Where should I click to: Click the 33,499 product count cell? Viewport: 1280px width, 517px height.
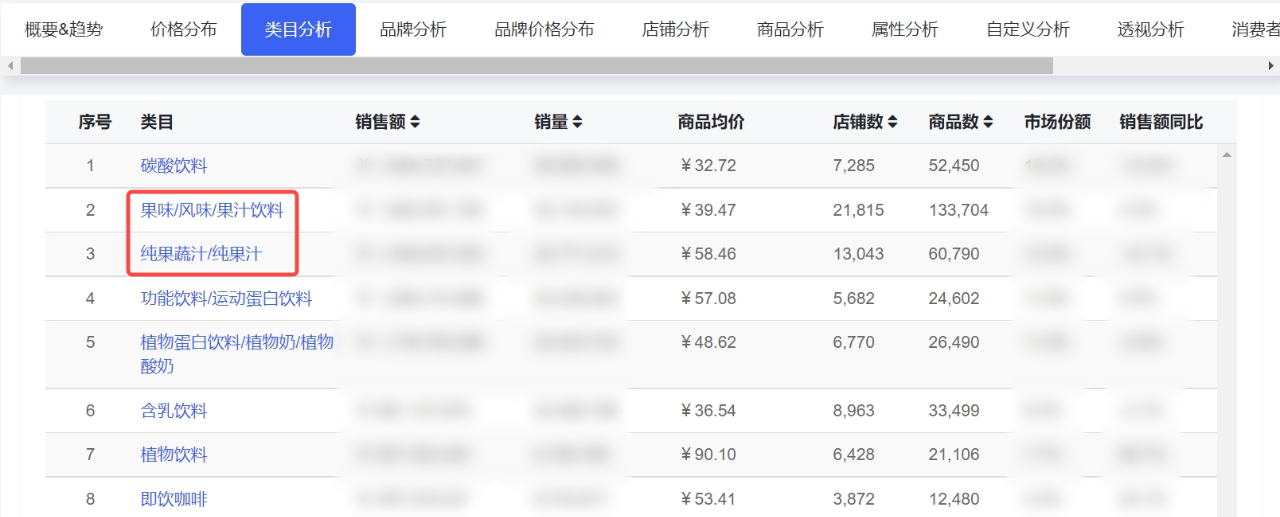[x=954, y=410]
